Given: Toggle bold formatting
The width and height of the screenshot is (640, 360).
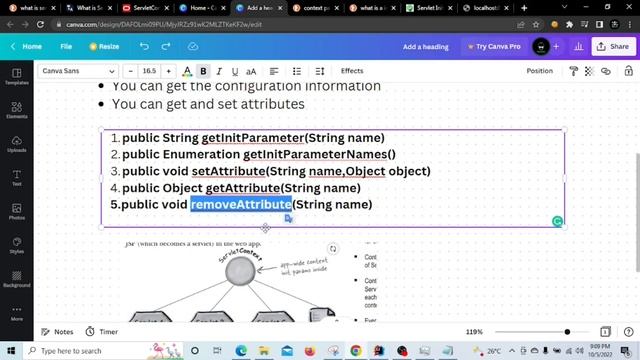Looking at the screenshot, I should pyautogui.click(x=203, y=71).
